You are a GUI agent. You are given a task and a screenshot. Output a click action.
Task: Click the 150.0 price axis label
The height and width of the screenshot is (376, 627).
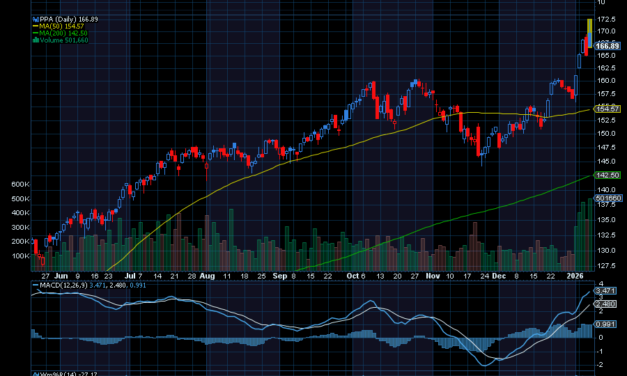tap(606, 134)
